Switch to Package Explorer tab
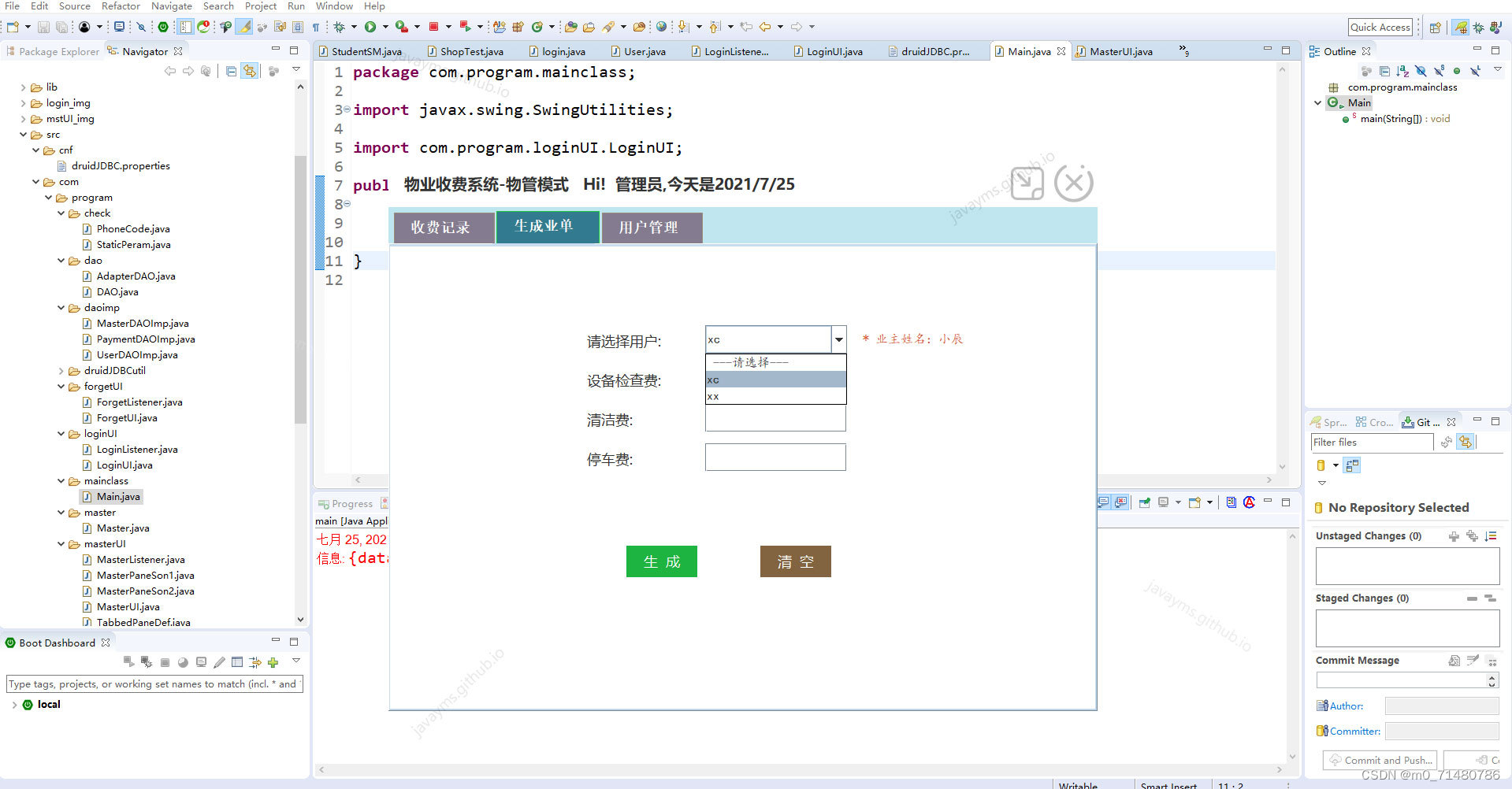This screenshot has width=1512, height=789. (53, 51)
